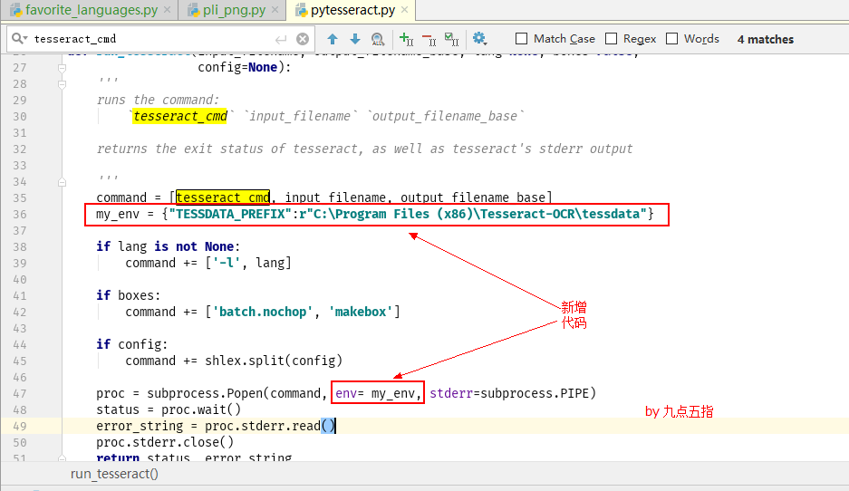Click error_string on line 49

tap(140, 426)
